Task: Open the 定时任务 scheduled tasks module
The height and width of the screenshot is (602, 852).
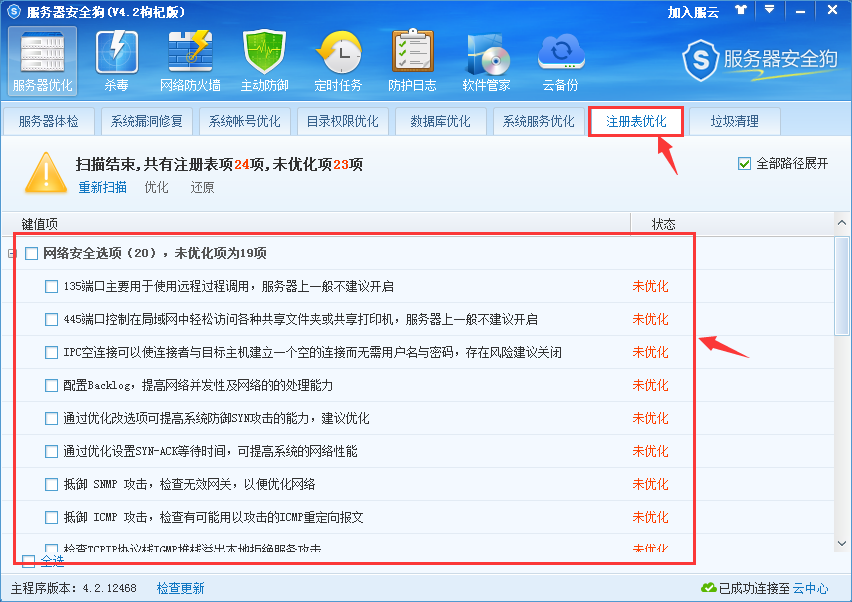Action: coord(338,61)
